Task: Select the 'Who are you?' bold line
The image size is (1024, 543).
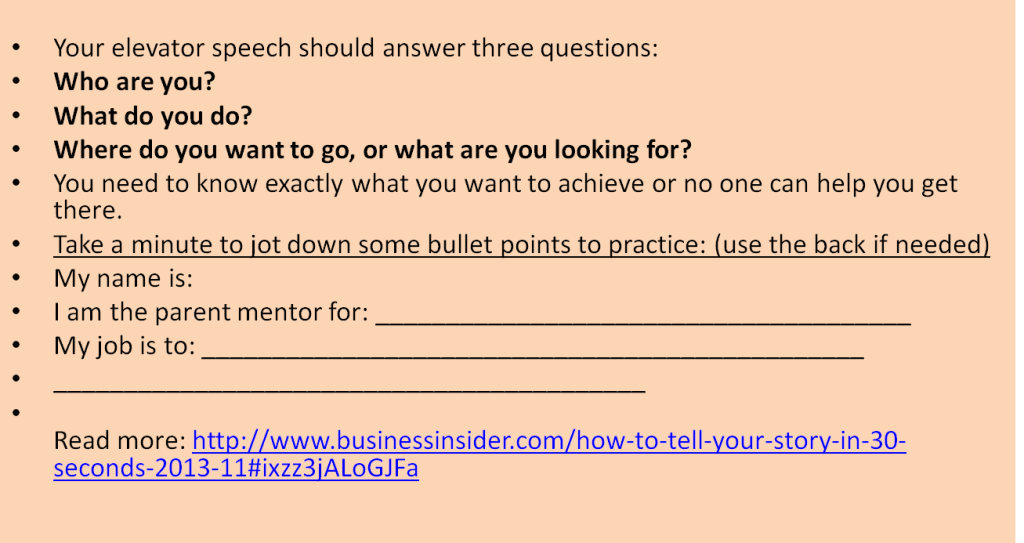Action: [x=135, y=82]
